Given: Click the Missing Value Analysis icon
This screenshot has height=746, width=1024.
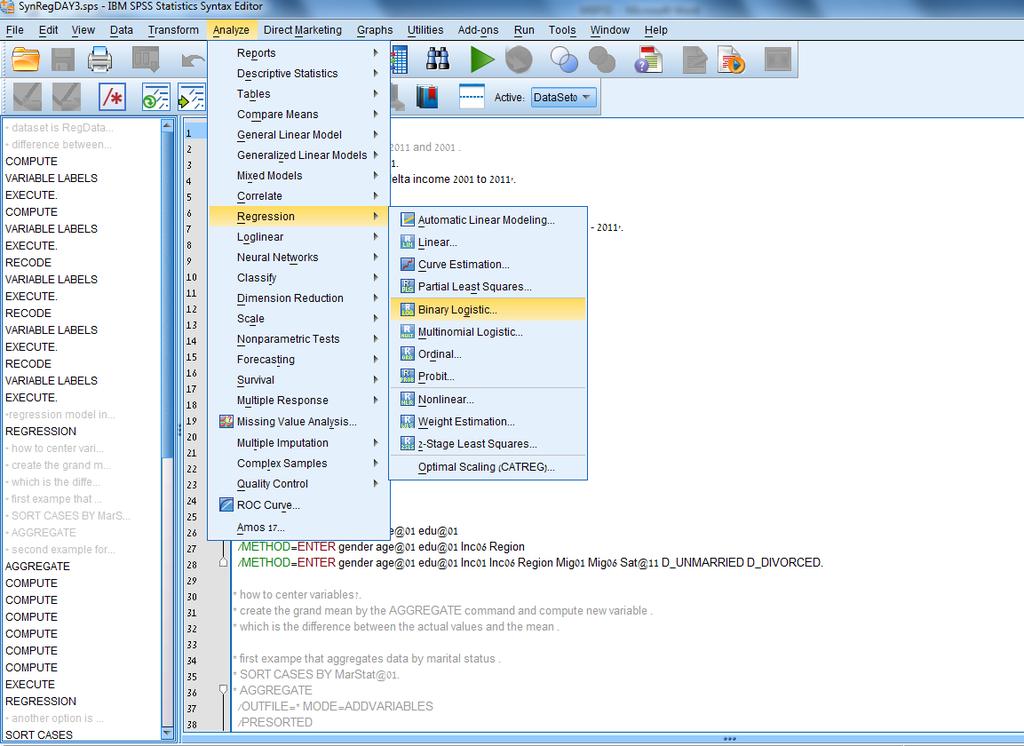Looking at the screenshot, I should [x=226, y=421].
